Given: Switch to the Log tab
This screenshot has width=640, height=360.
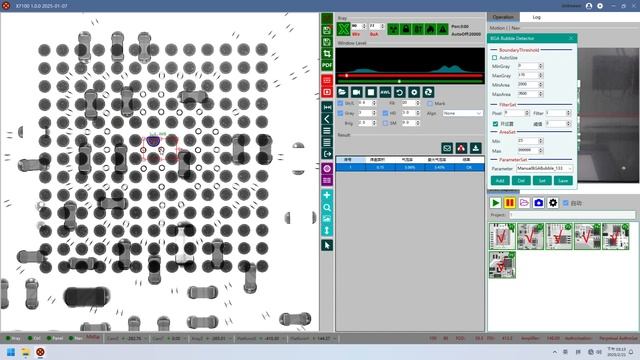Looking at the screenshot, I should (536, 17).
